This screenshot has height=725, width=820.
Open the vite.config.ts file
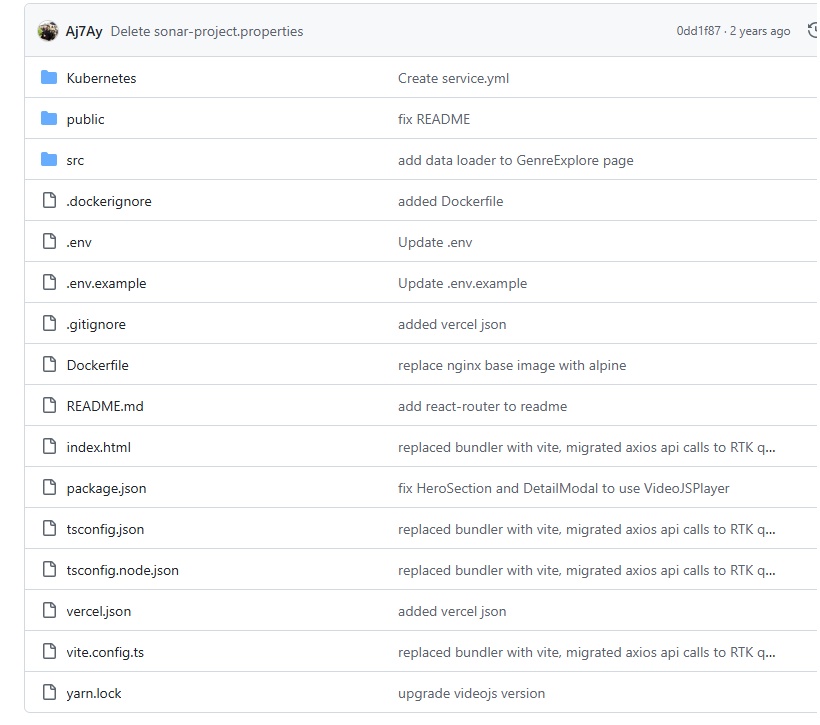coord(105,652)
